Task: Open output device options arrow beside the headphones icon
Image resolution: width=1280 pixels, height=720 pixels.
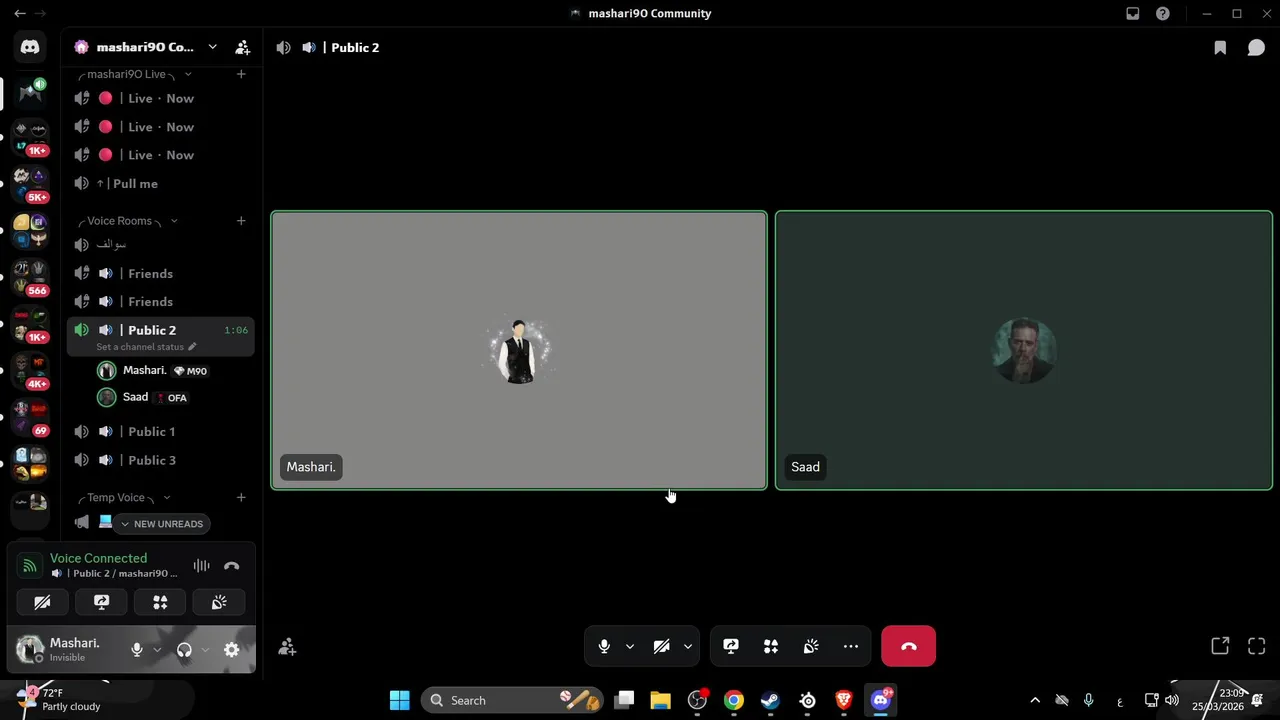Action: (x=205, y=650)
